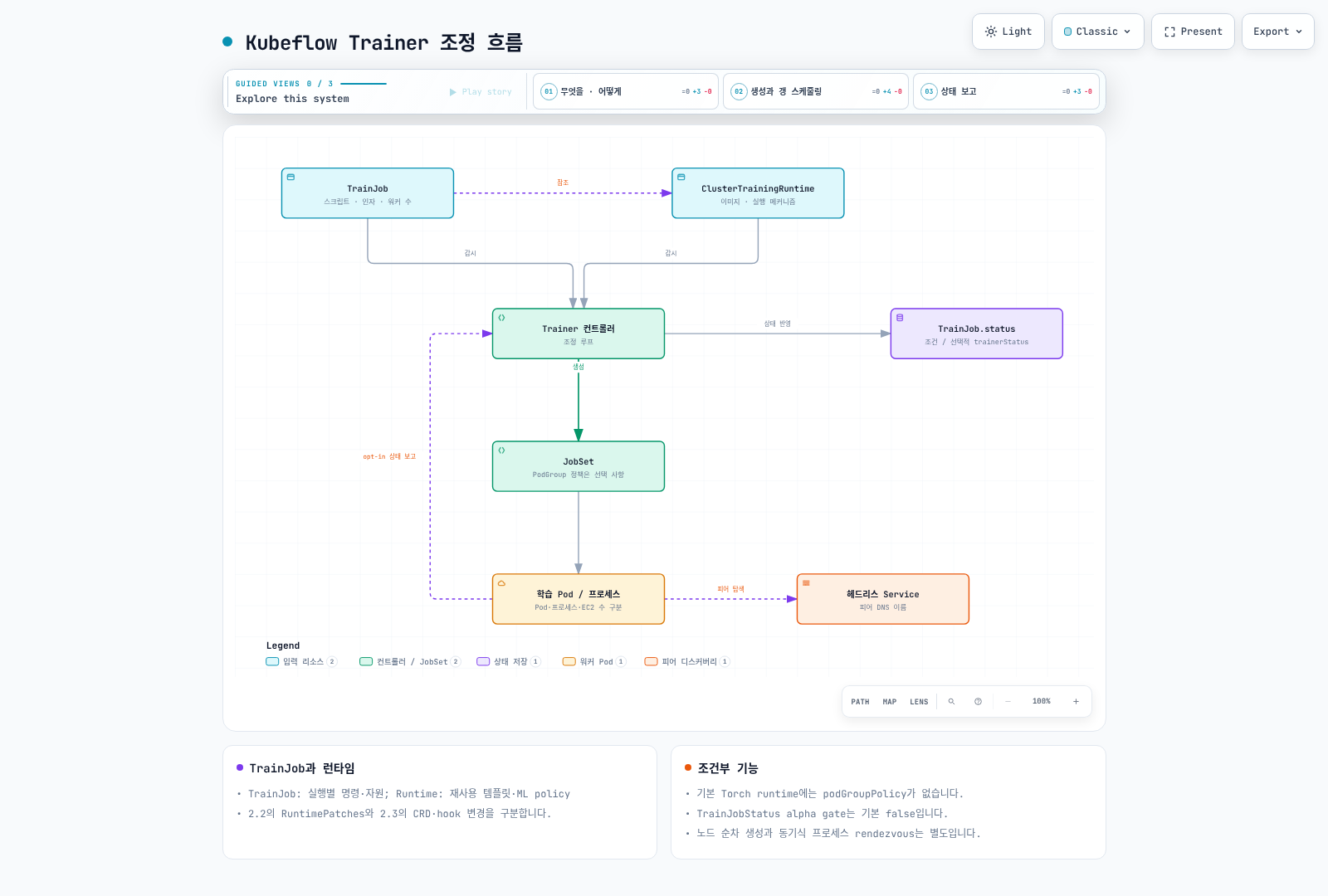Image resolution: width=1328 pixels, height=896 pixels.
Task: Zoom in with the plus icon
Action: click(1076, 702)
